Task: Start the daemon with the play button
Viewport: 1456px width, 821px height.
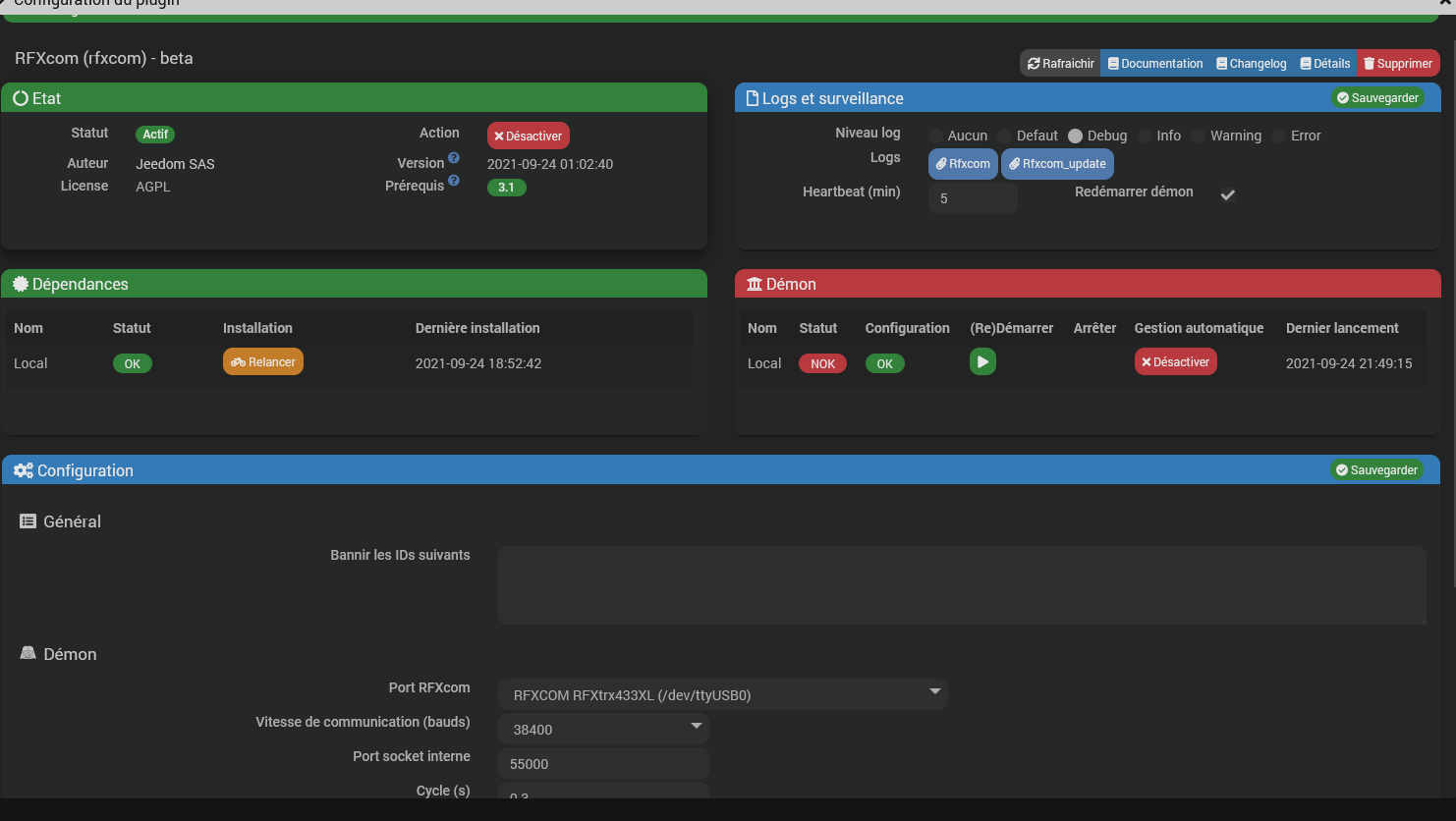Action: (982, 361)
